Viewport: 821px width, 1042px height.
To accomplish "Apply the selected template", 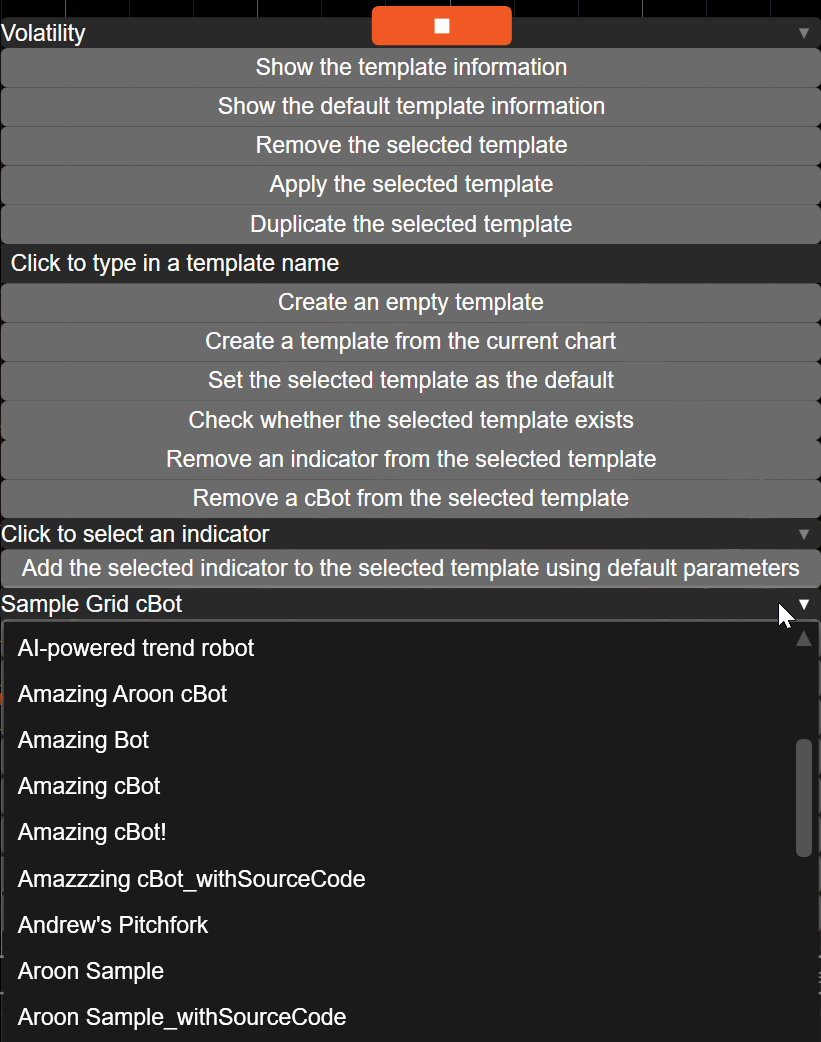I will pyautogui.click(x=411, y=184).
